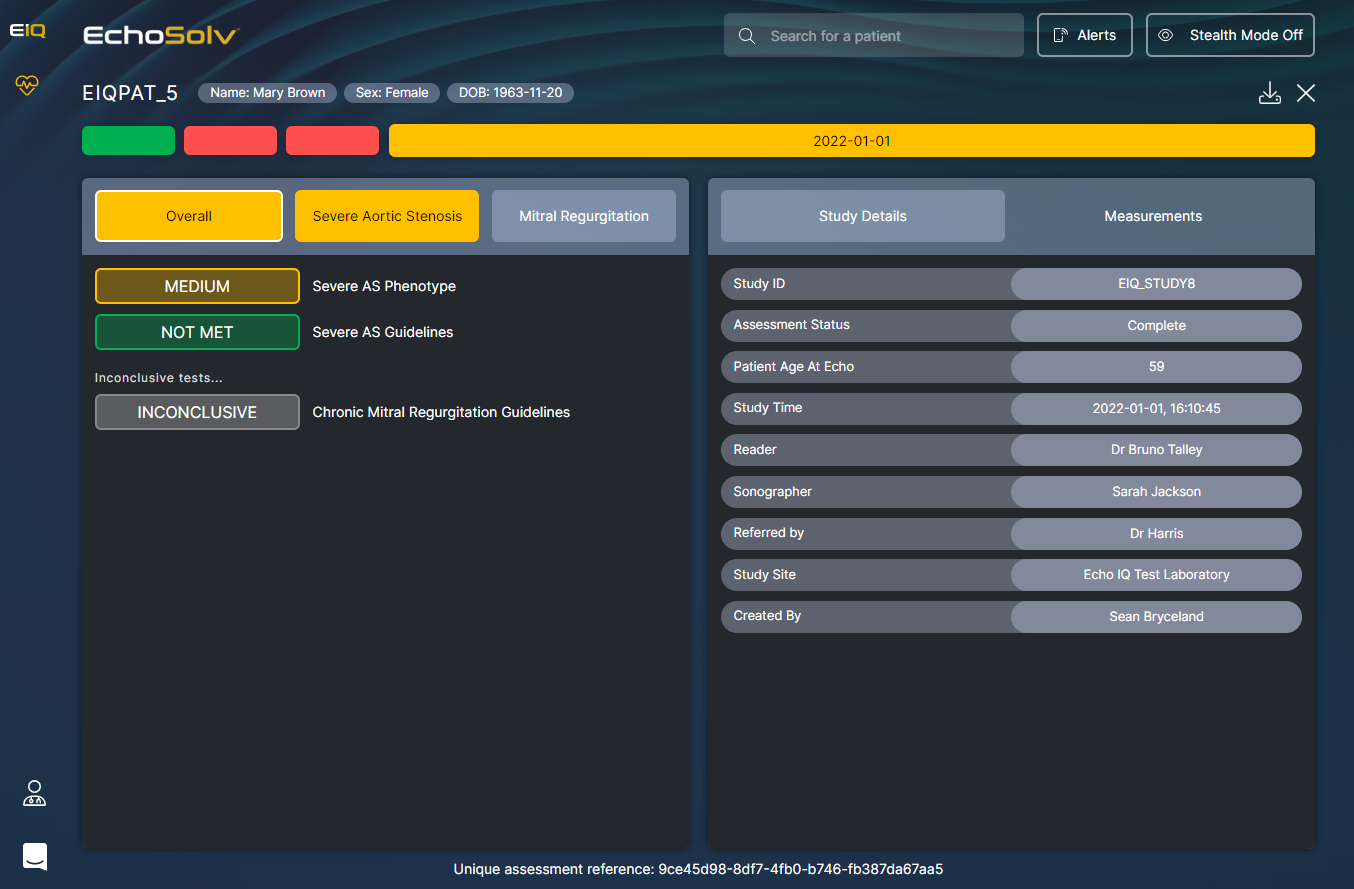Click the MEDIUM Severe AS Phenotype badge
This screenshot has width=1354, height=889.
pyautogui.click(x=197, y=286)
